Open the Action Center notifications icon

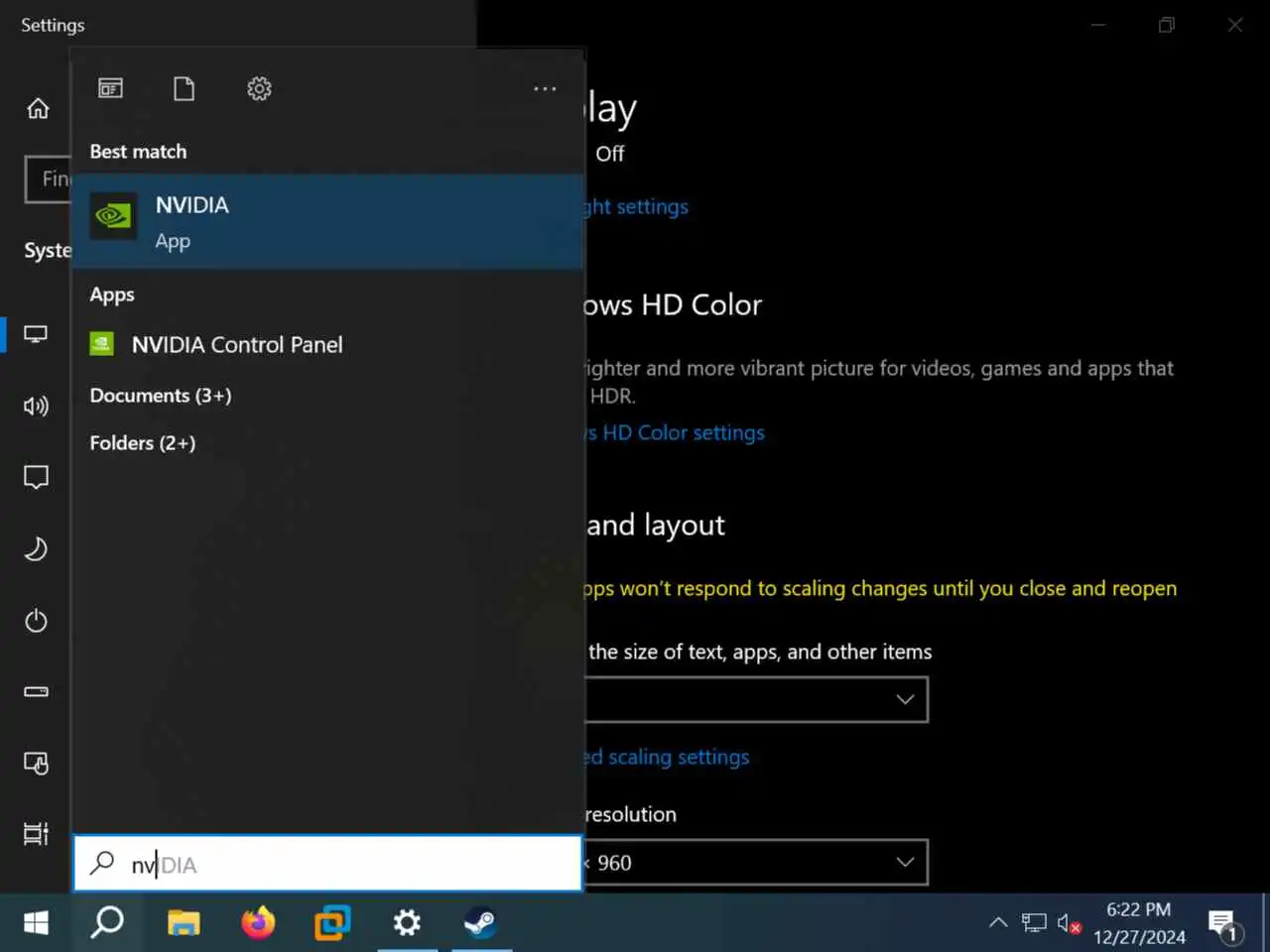1224,925
